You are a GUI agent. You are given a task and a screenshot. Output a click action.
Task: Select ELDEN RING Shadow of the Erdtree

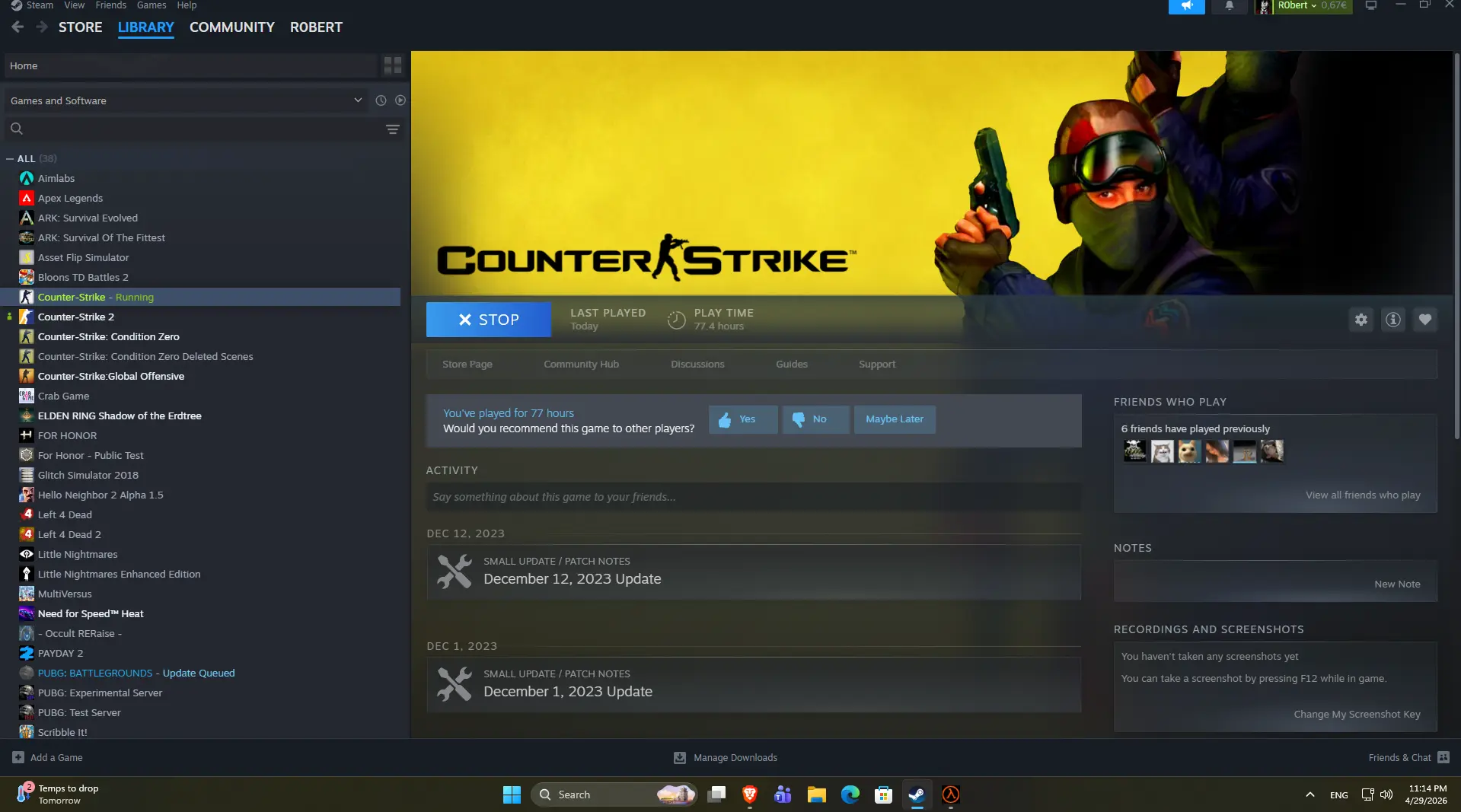coord(120,416)
